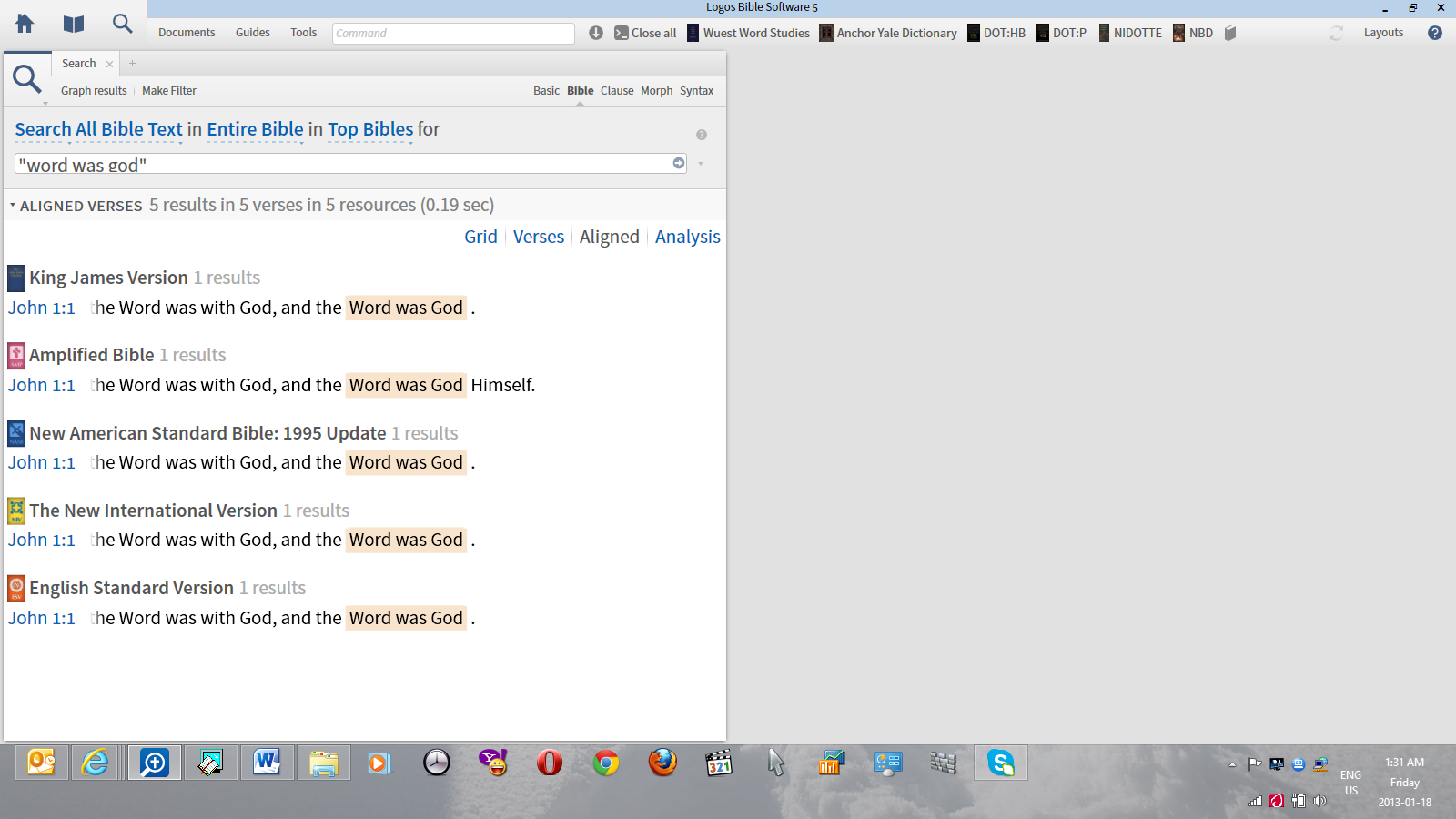This screenshot has height=819, width=1456.
Task: Click the book icon after NBD
Action: [x=1230, y=33]
